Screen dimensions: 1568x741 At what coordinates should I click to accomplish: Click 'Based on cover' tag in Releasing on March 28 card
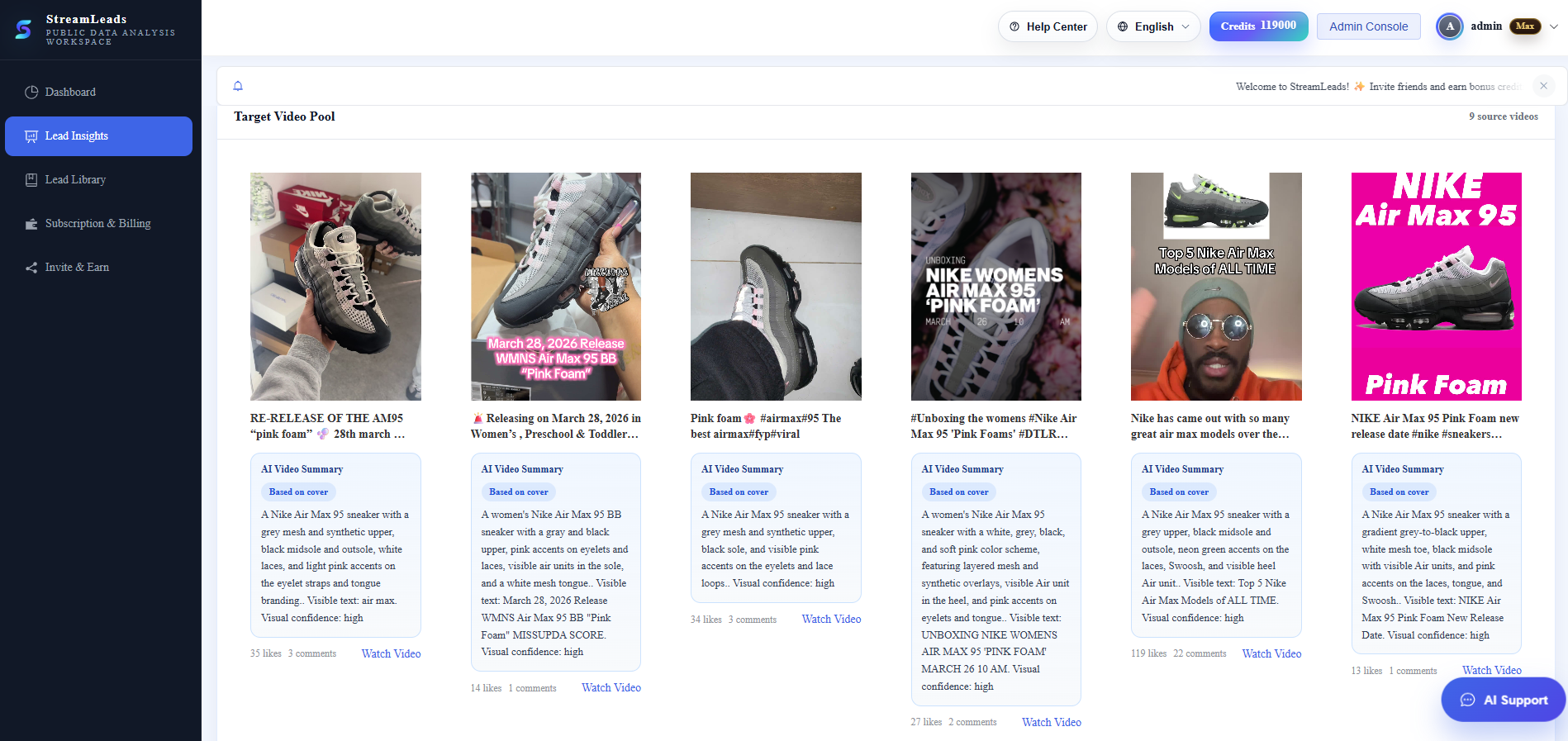[x=519, y=492]
